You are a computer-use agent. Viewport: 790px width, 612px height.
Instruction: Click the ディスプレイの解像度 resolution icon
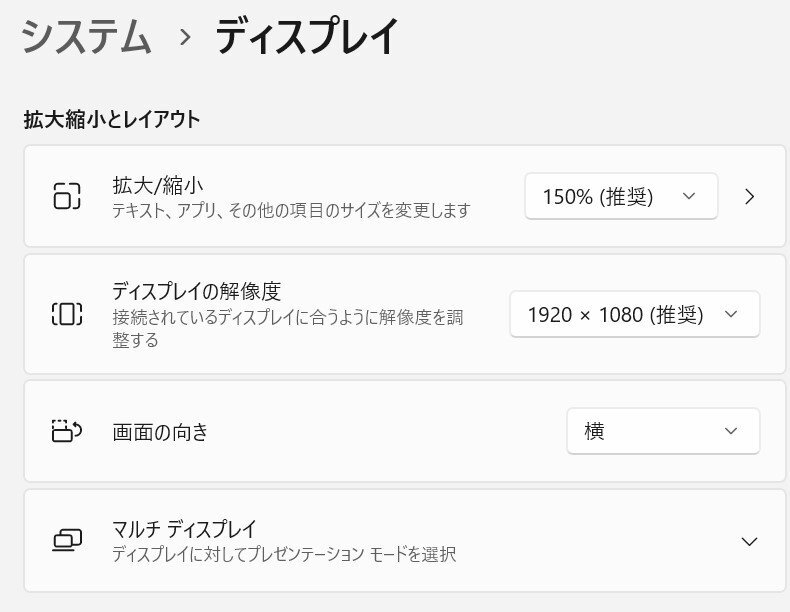66,314
